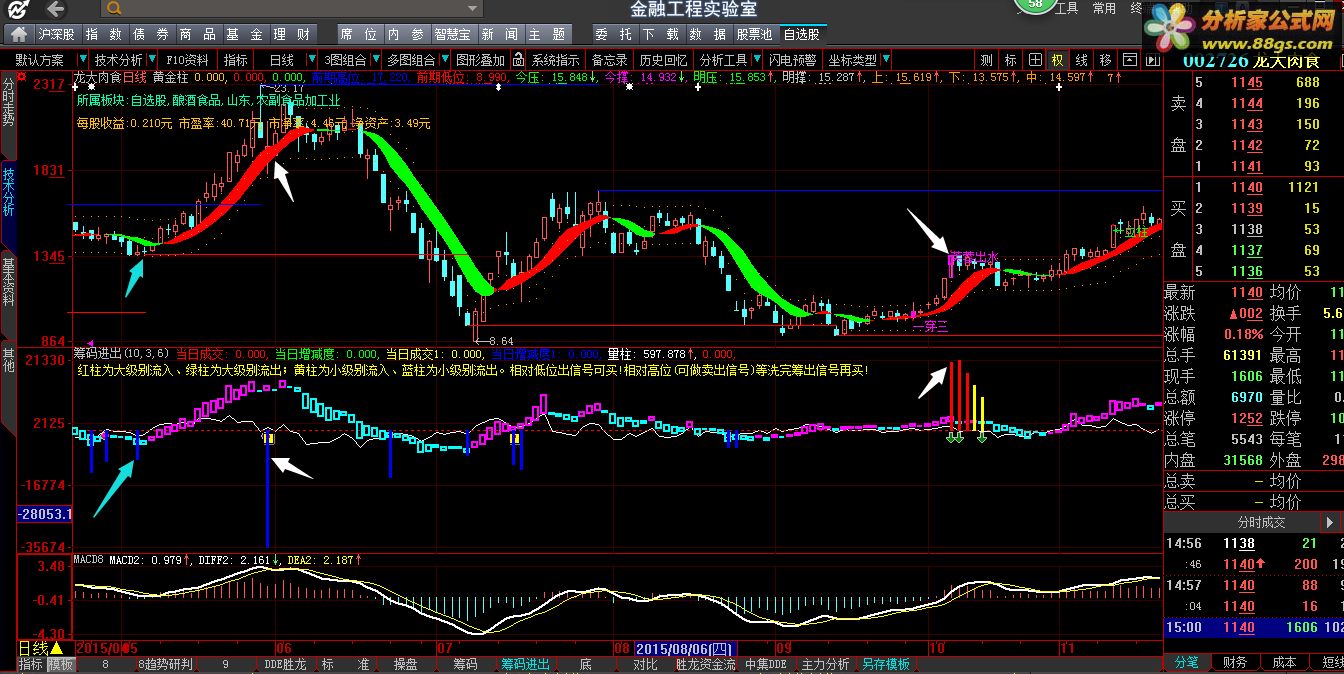Select the 8趋势研判 indicator tab
The width and height of the screenshot is (1344, 674).
166,664
